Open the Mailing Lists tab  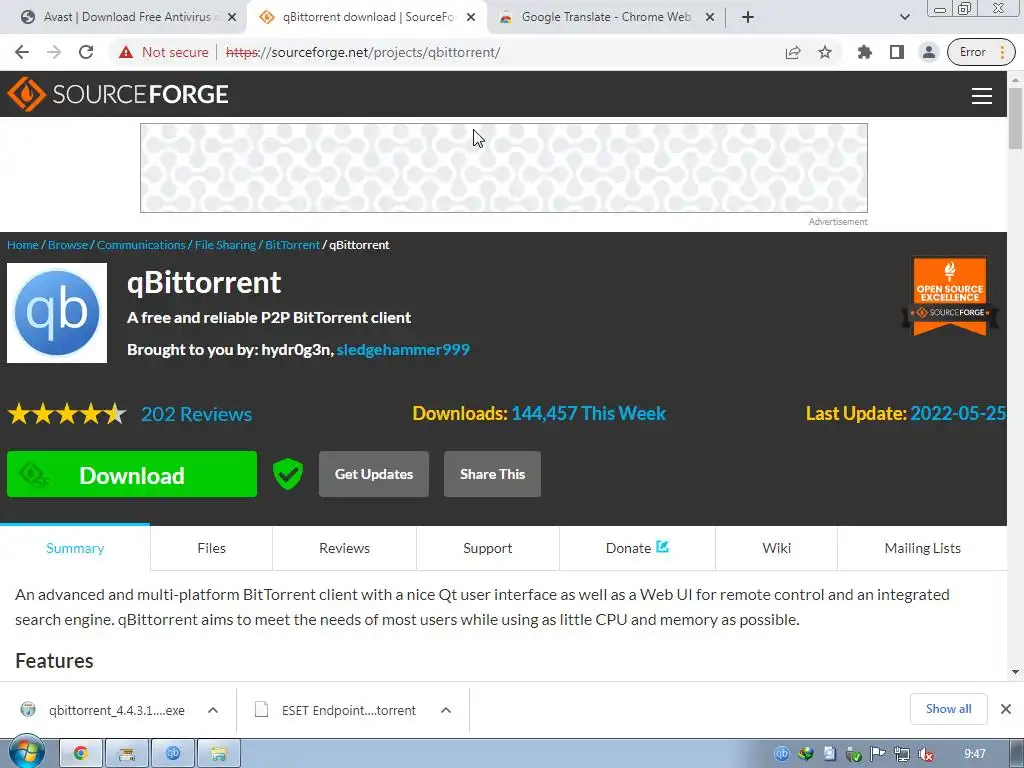(922, 548)
